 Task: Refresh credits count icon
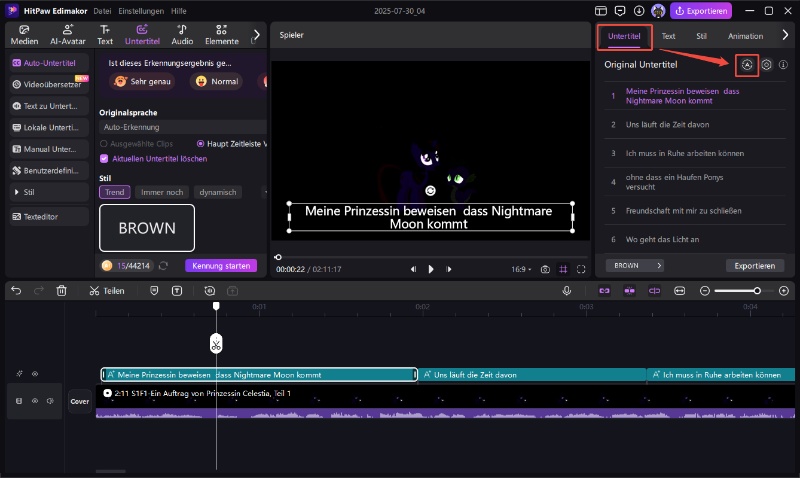click(163, 266)
